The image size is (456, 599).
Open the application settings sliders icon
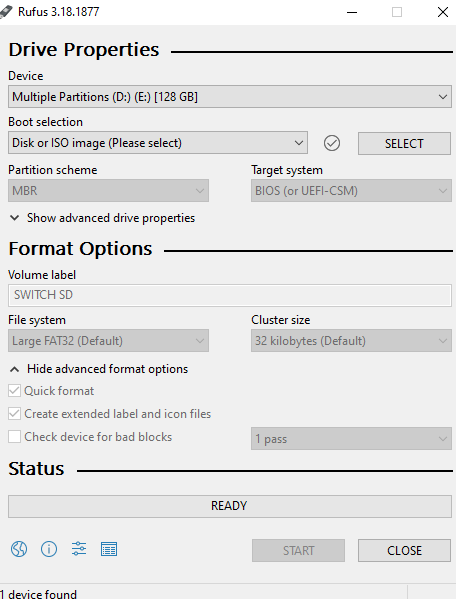[79, 549]
